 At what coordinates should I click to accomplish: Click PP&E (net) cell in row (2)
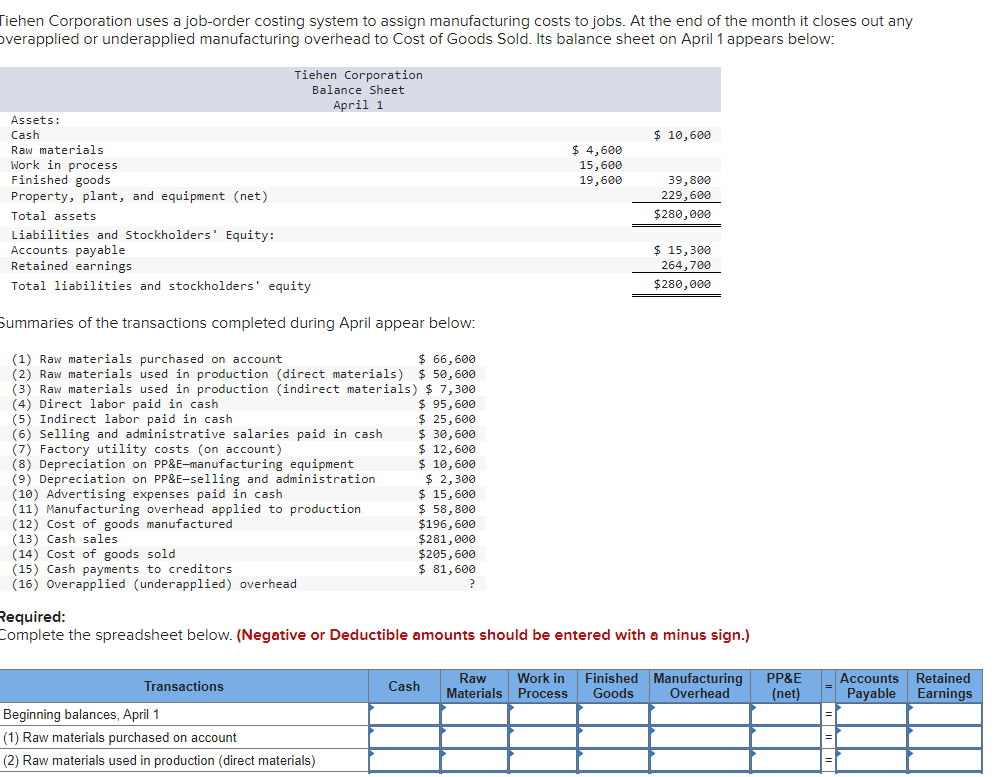click(786, 760)
